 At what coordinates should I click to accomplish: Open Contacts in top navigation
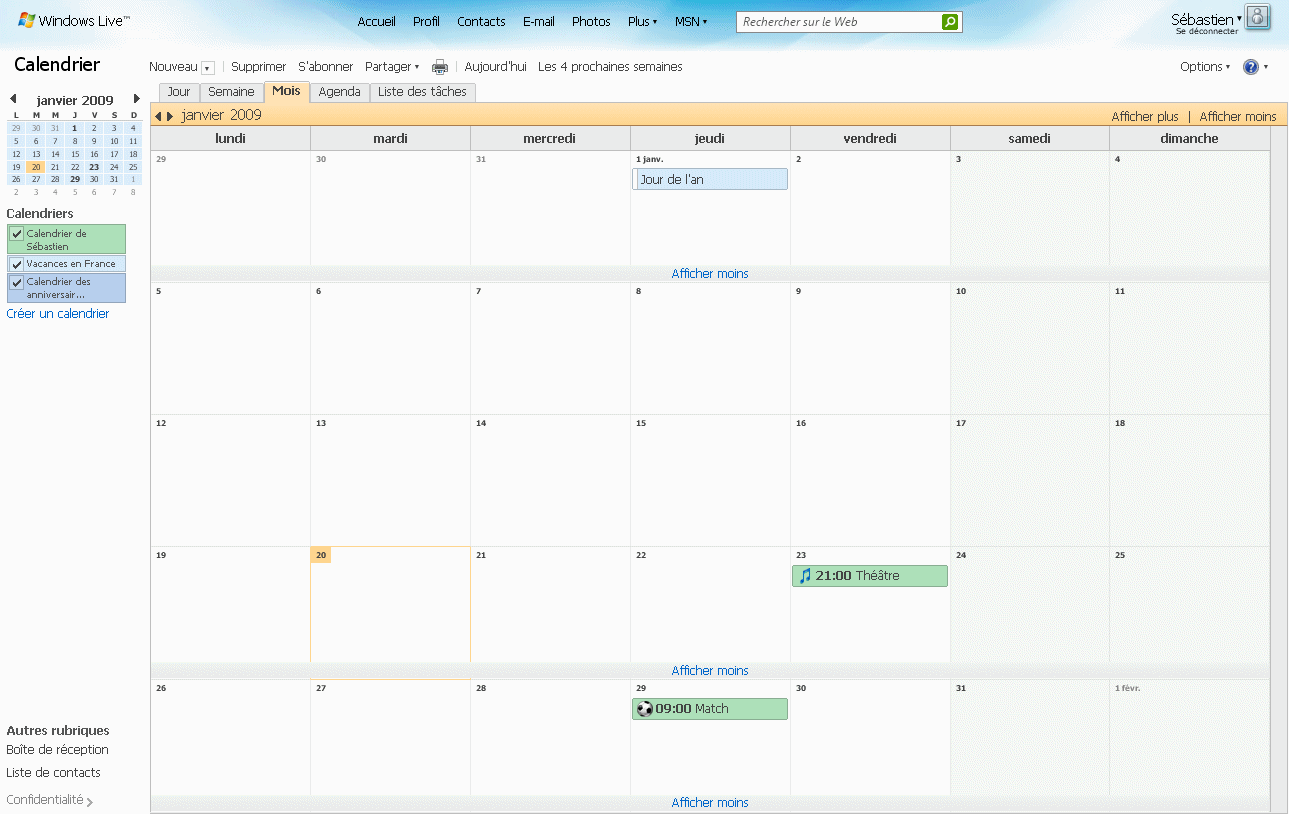pos(481,21)
